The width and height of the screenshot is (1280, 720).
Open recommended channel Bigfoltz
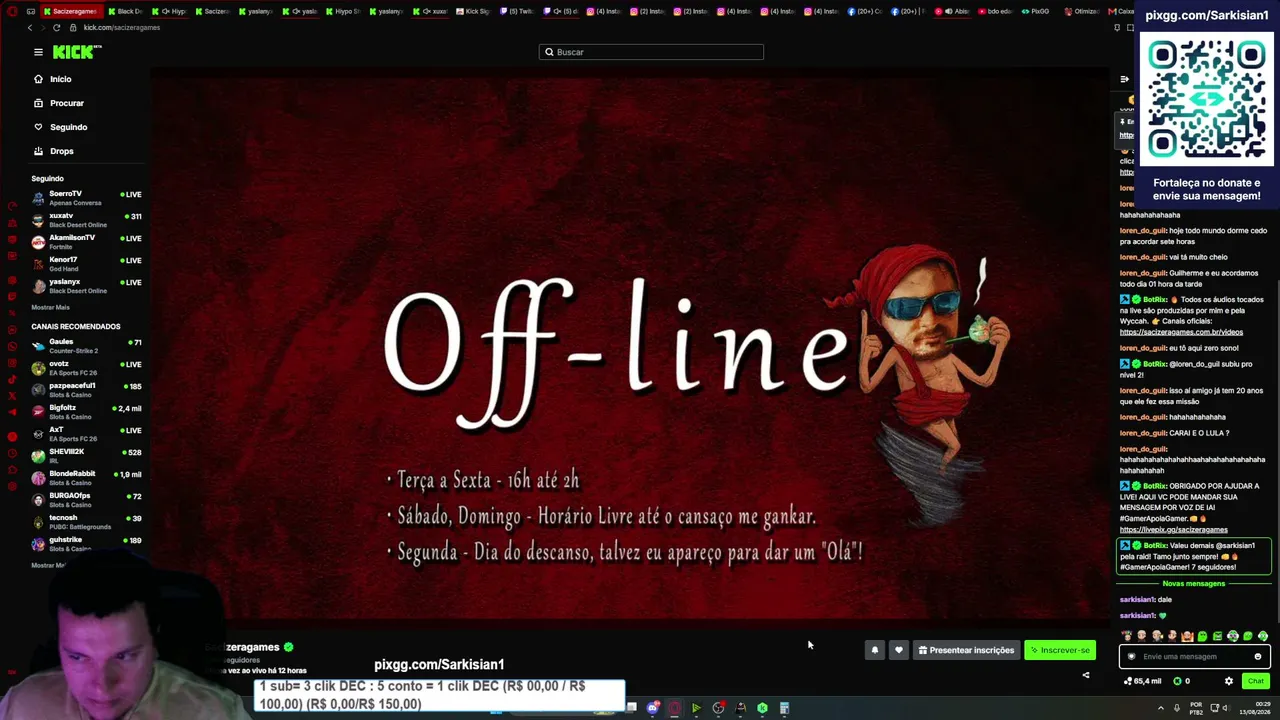[87, 412]
